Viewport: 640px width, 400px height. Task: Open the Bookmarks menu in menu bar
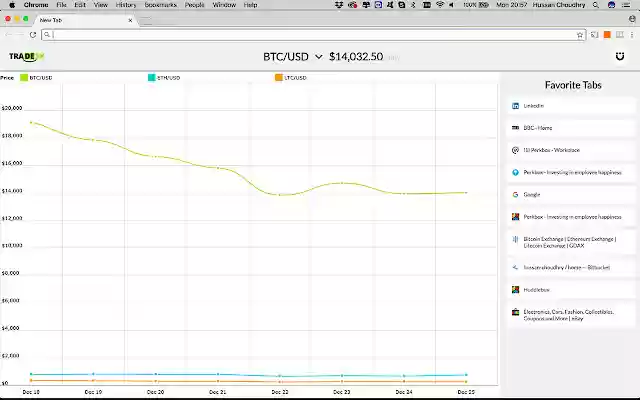point(161,5)
